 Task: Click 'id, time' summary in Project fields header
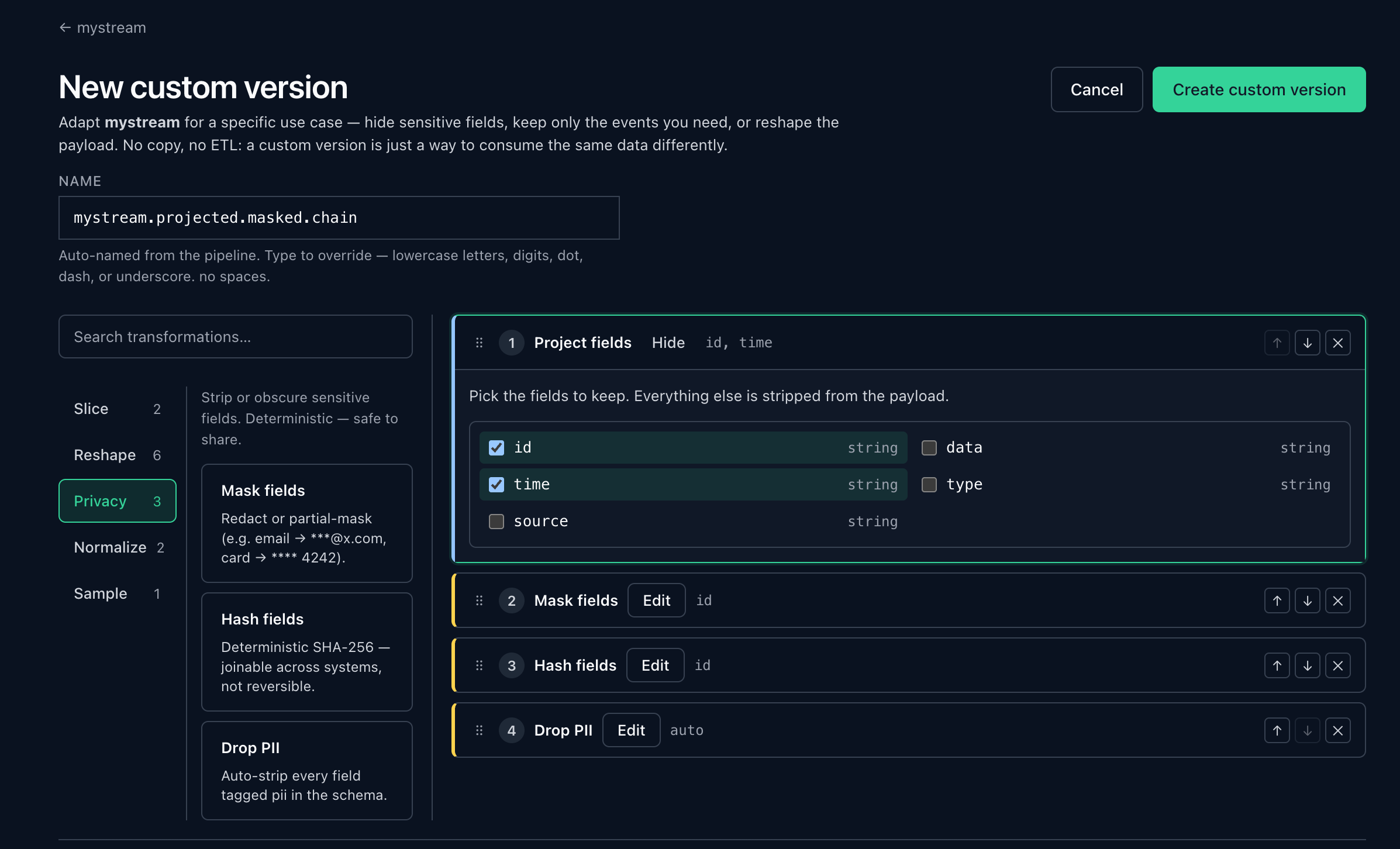(x=739, y=343)
